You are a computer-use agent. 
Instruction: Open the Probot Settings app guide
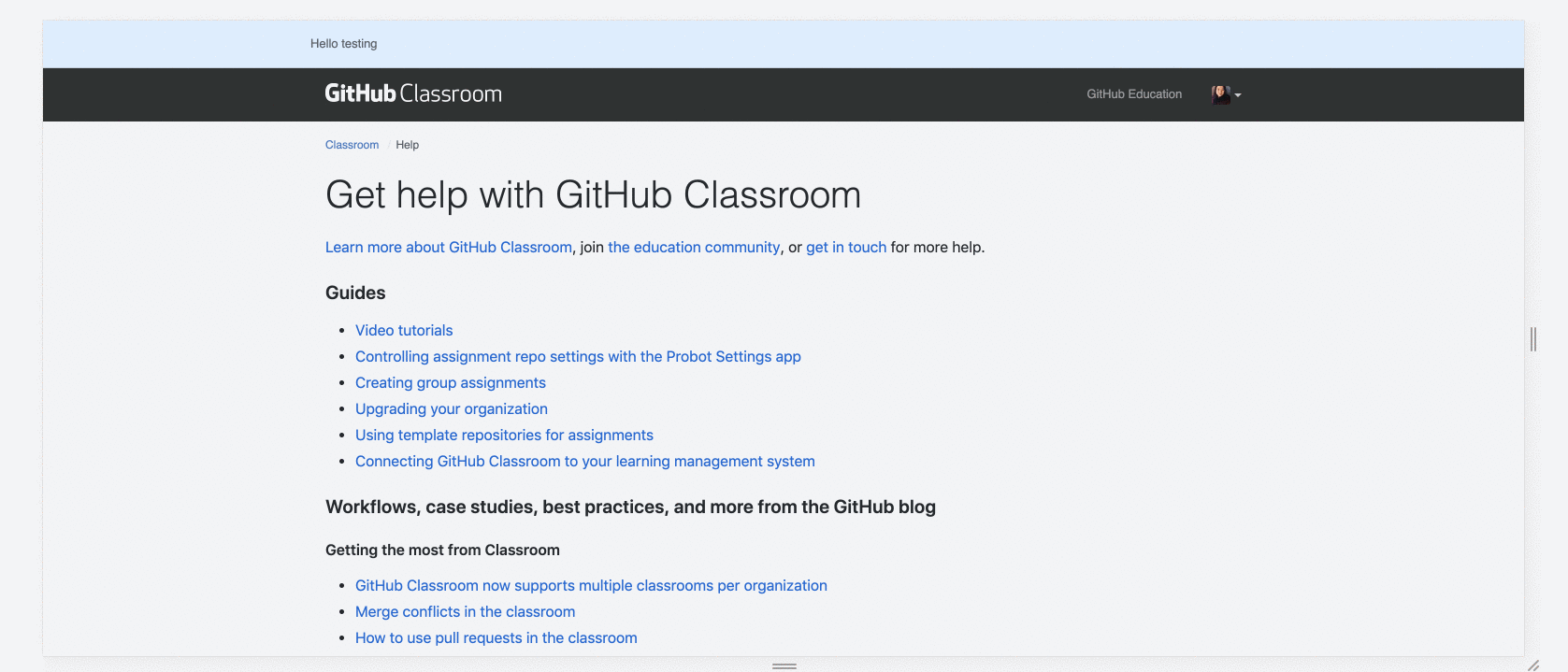tap(578, 357)
